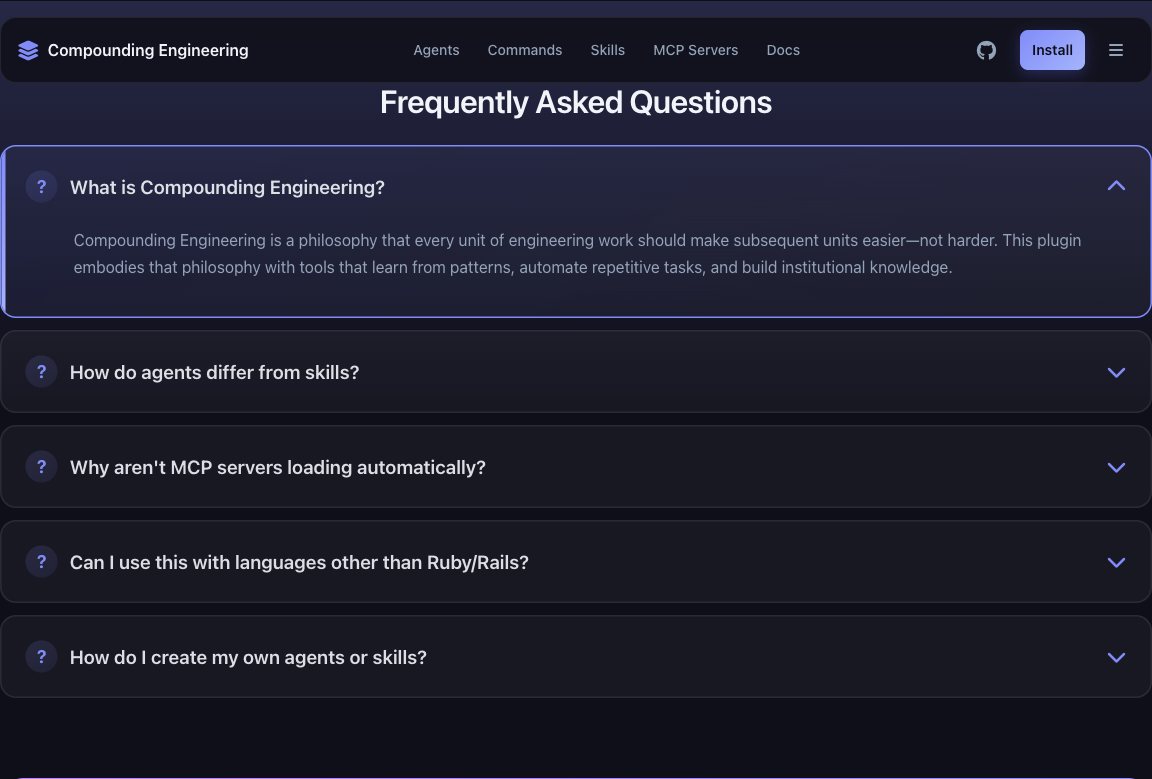Expand the MCP servers loading question chevron
The width and height of the screenshot is (1152, 779).
pyautogui.click(x=1116, y=467)
